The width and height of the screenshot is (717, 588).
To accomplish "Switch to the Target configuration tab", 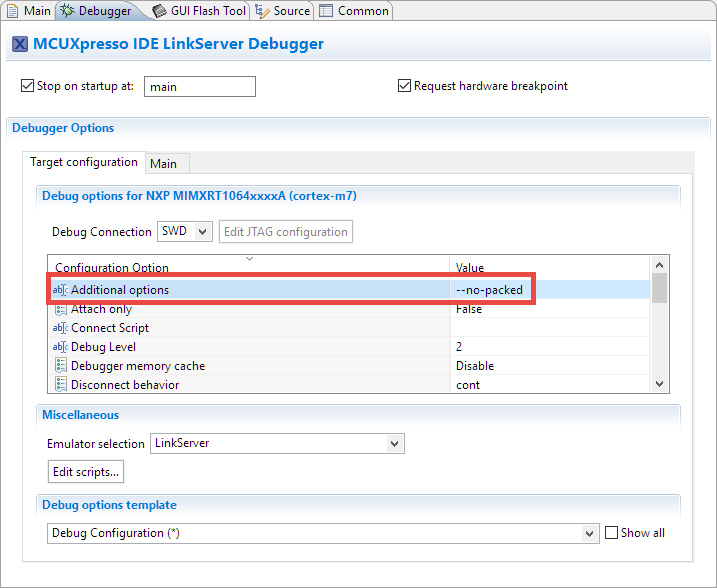I will [84, 162].
